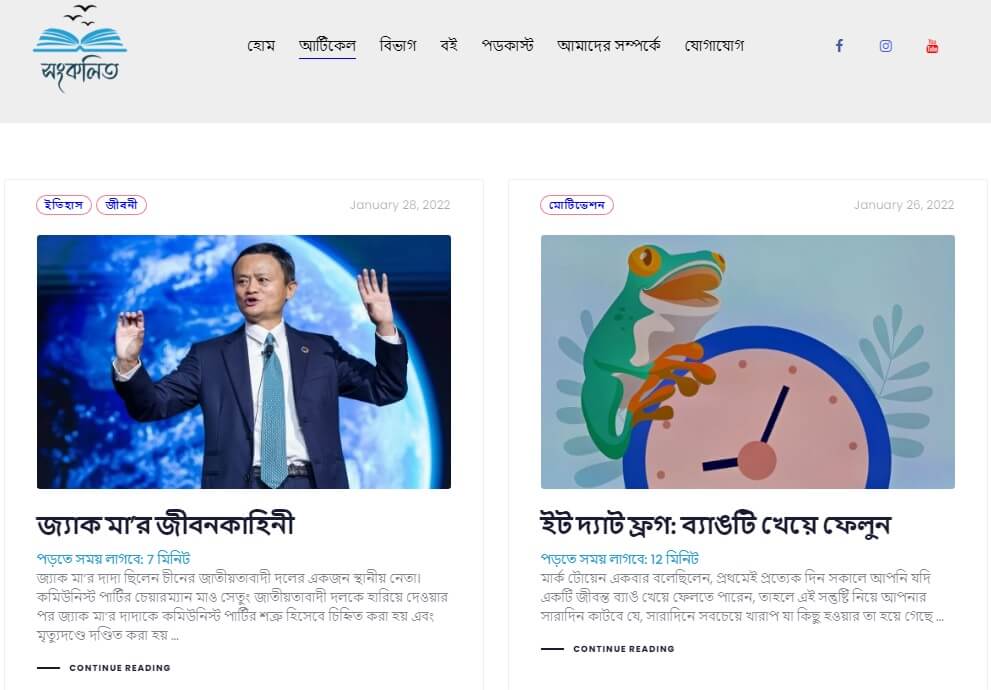This screenshot has height=690, width=991.
Task: Open the বই menu item
Action: tap(449, 45)
